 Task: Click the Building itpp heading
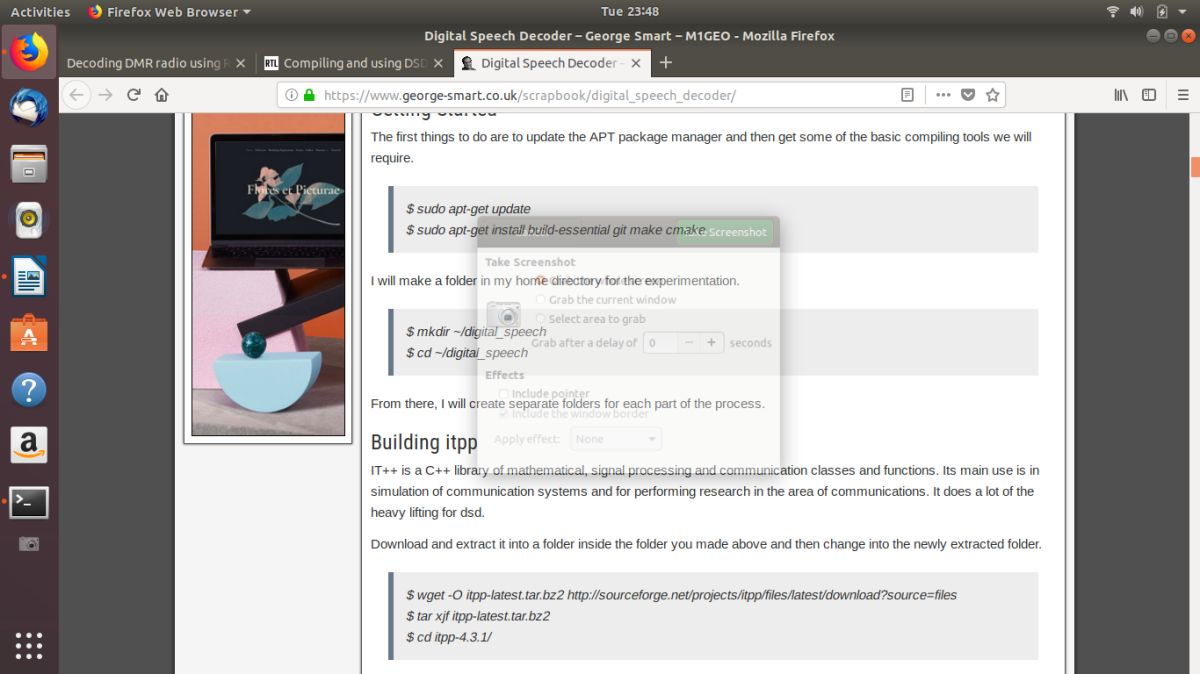[424, 442]
